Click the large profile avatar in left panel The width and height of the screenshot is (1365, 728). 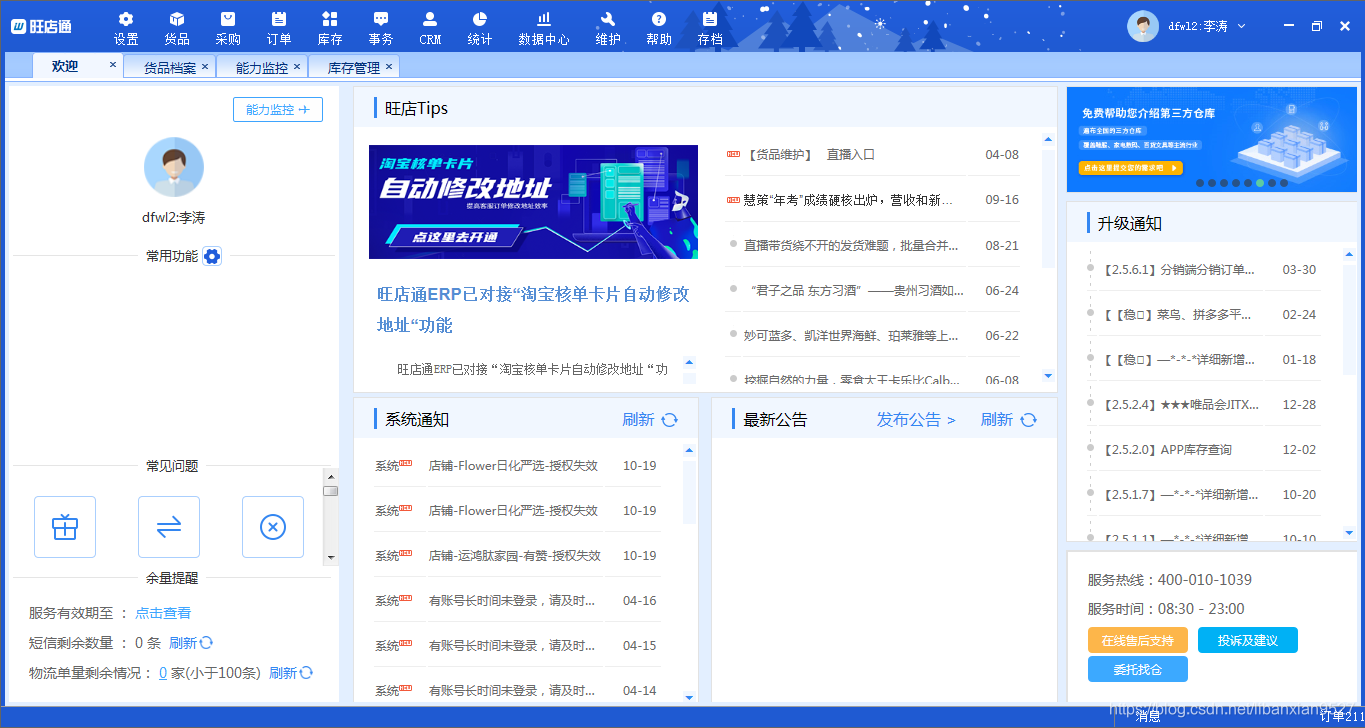click(x=174, y=167)
